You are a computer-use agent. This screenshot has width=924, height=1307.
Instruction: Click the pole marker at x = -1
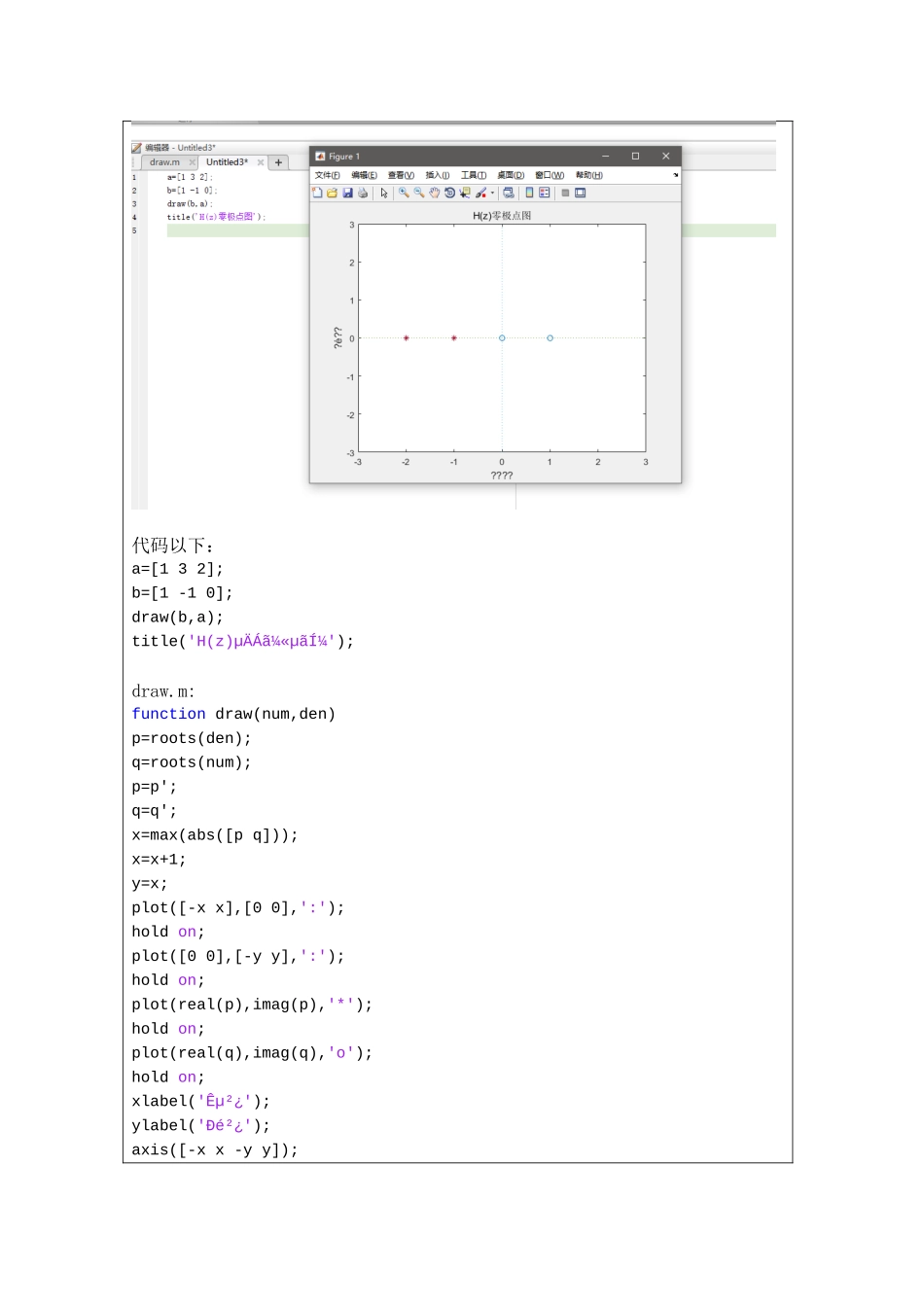pyautogui.click(x=454, y=338)
